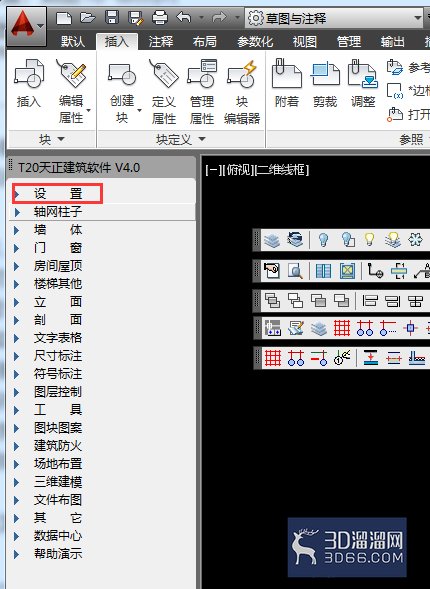Click the 定义属性 tag icon button

coord(164,91)
